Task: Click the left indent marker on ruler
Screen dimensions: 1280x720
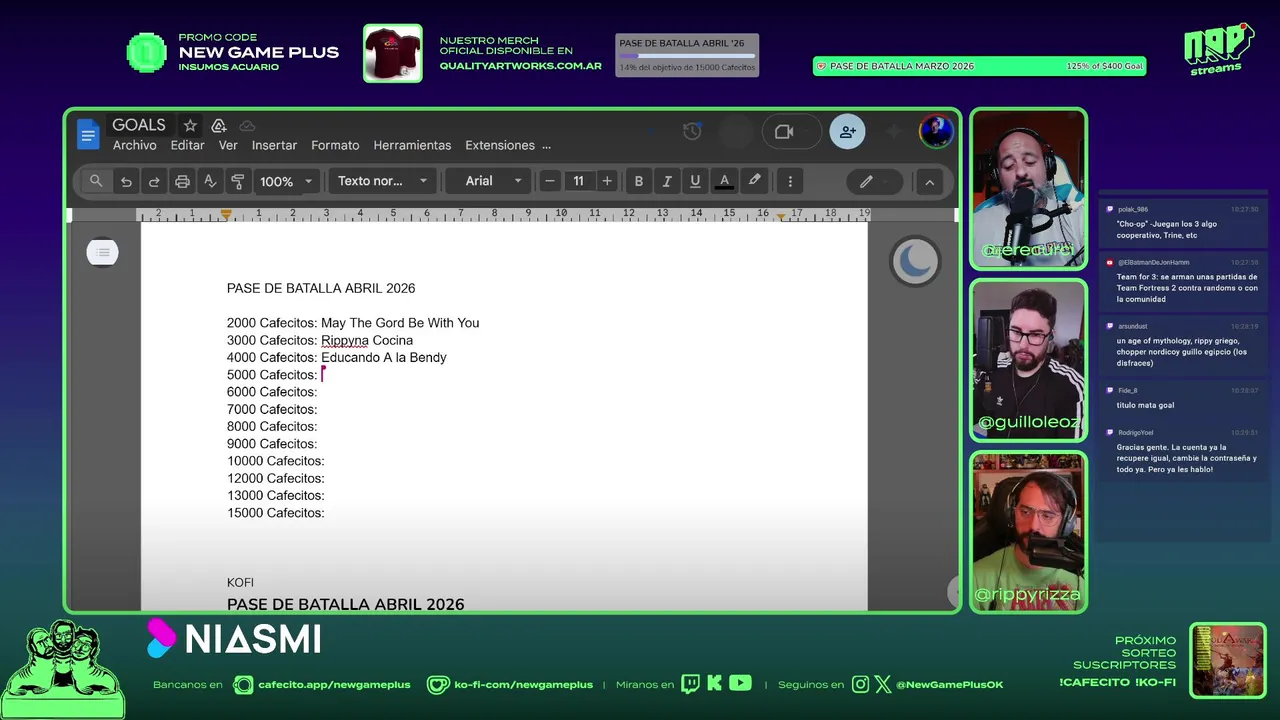Action: (226, 214)
